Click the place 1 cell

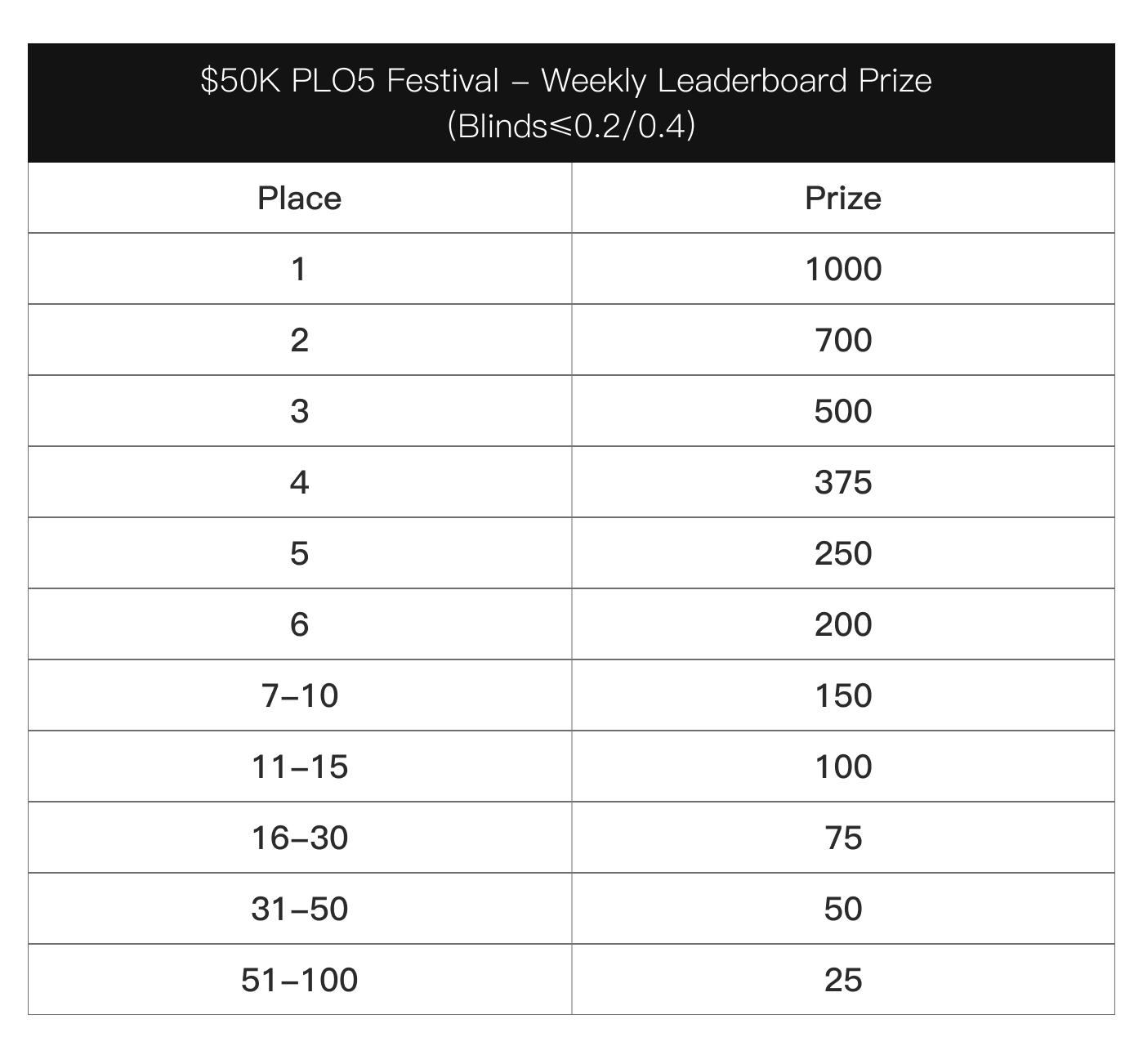(300, 269)
